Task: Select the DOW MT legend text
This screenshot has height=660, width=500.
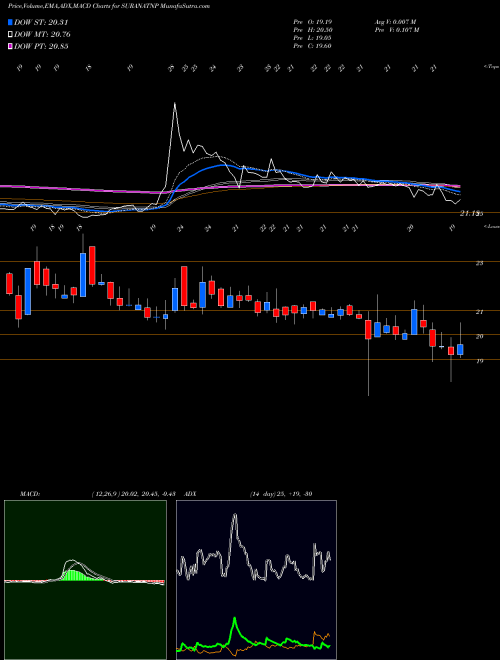Action: [x=42, y=35]
